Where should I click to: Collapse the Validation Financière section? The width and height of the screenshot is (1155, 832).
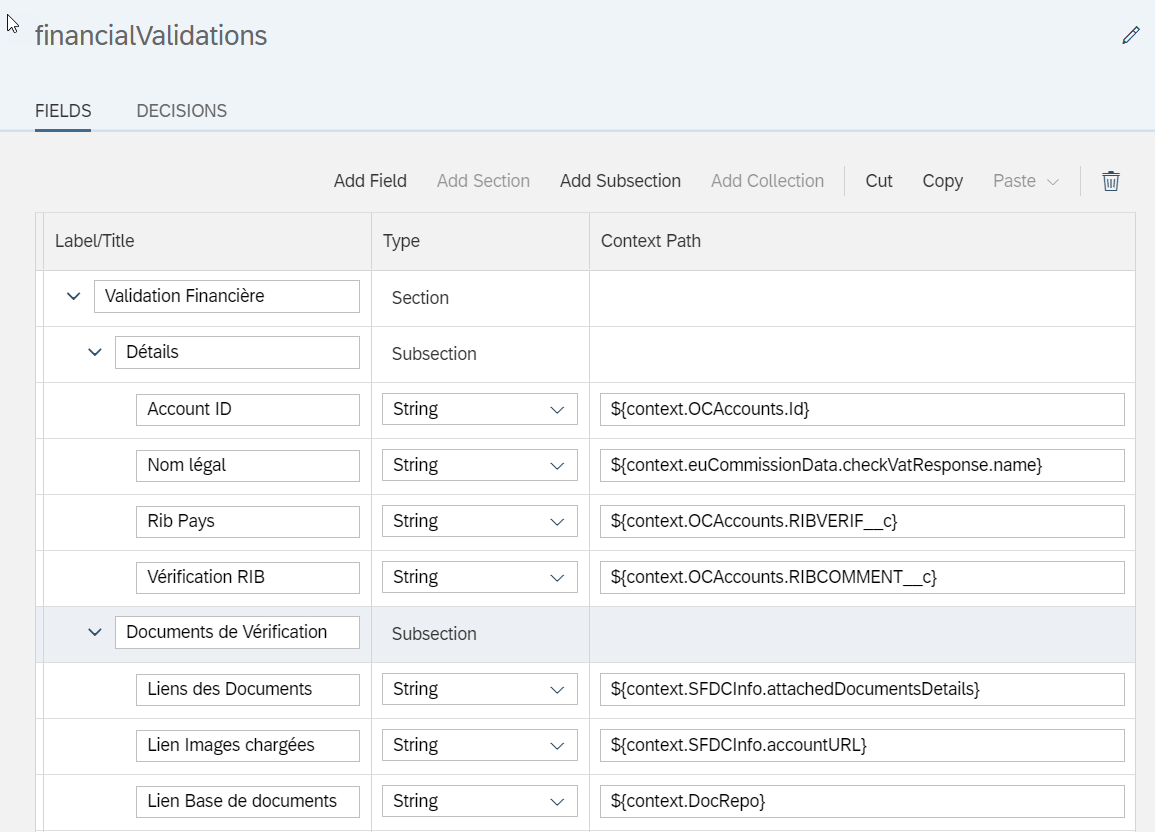[73, 296]
